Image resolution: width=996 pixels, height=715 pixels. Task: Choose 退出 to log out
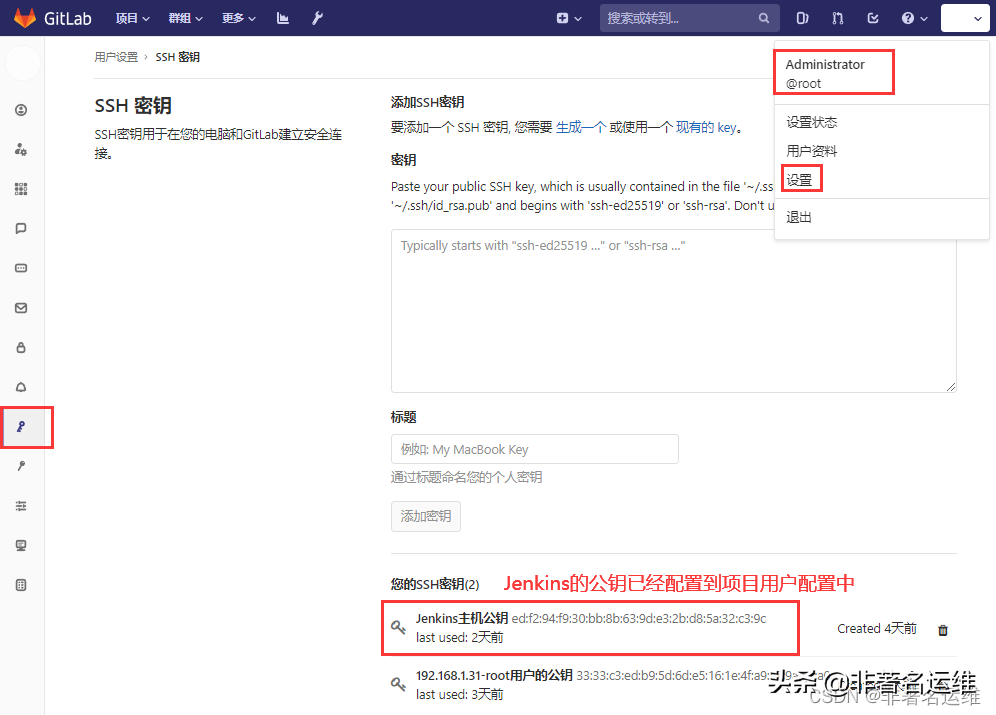coord(798,218)
